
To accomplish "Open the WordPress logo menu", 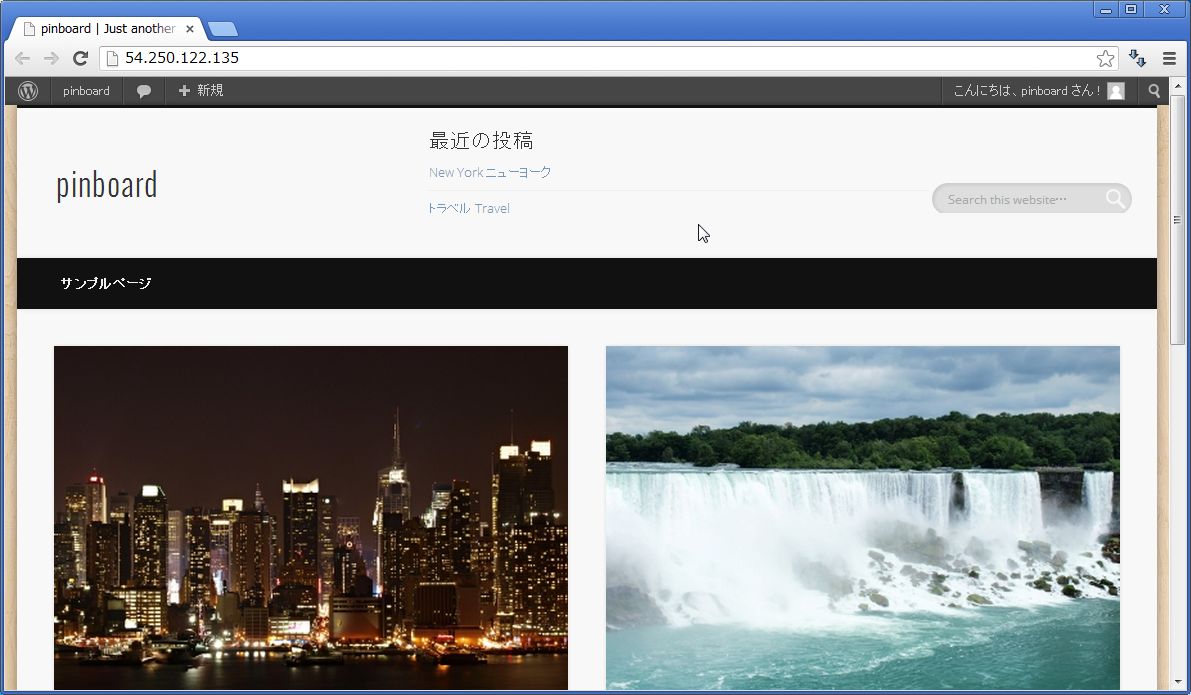I will [28, 91].
